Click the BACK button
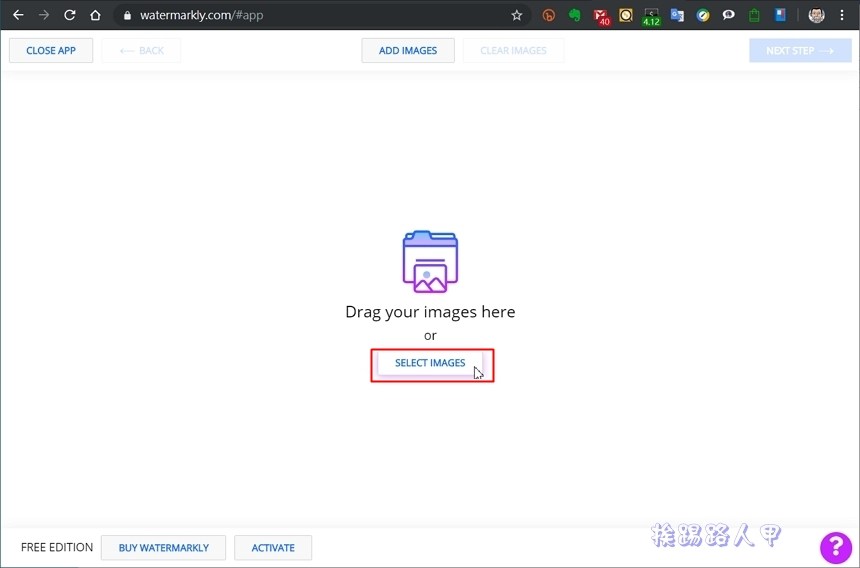860x568 pixels. 141,50
